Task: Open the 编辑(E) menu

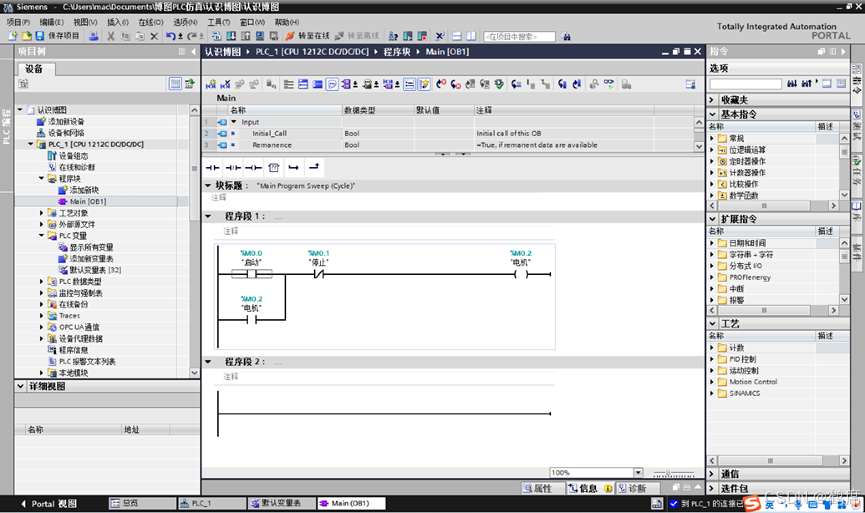Action: (x=51, y=22)
